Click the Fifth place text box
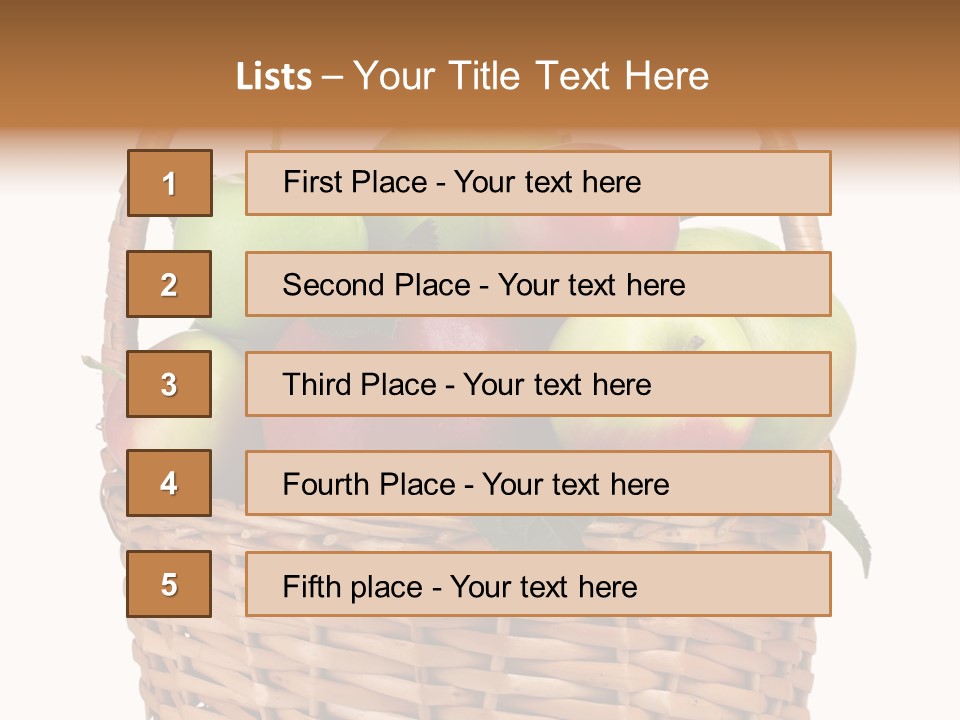 click(x=537, y=584)
